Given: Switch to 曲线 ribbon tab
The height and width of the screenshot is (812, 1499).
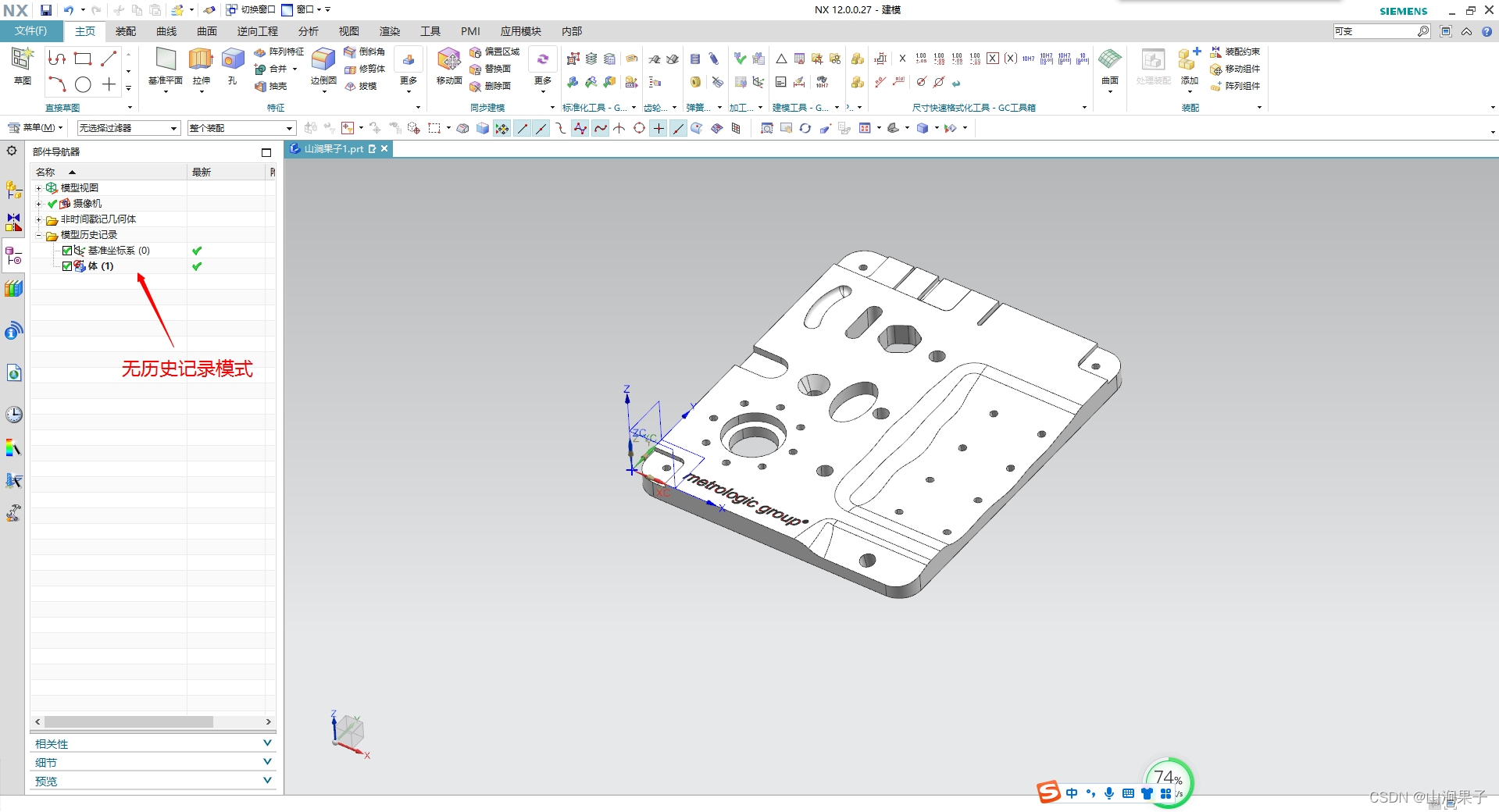Looking at the screenshot, I should 166,31.
